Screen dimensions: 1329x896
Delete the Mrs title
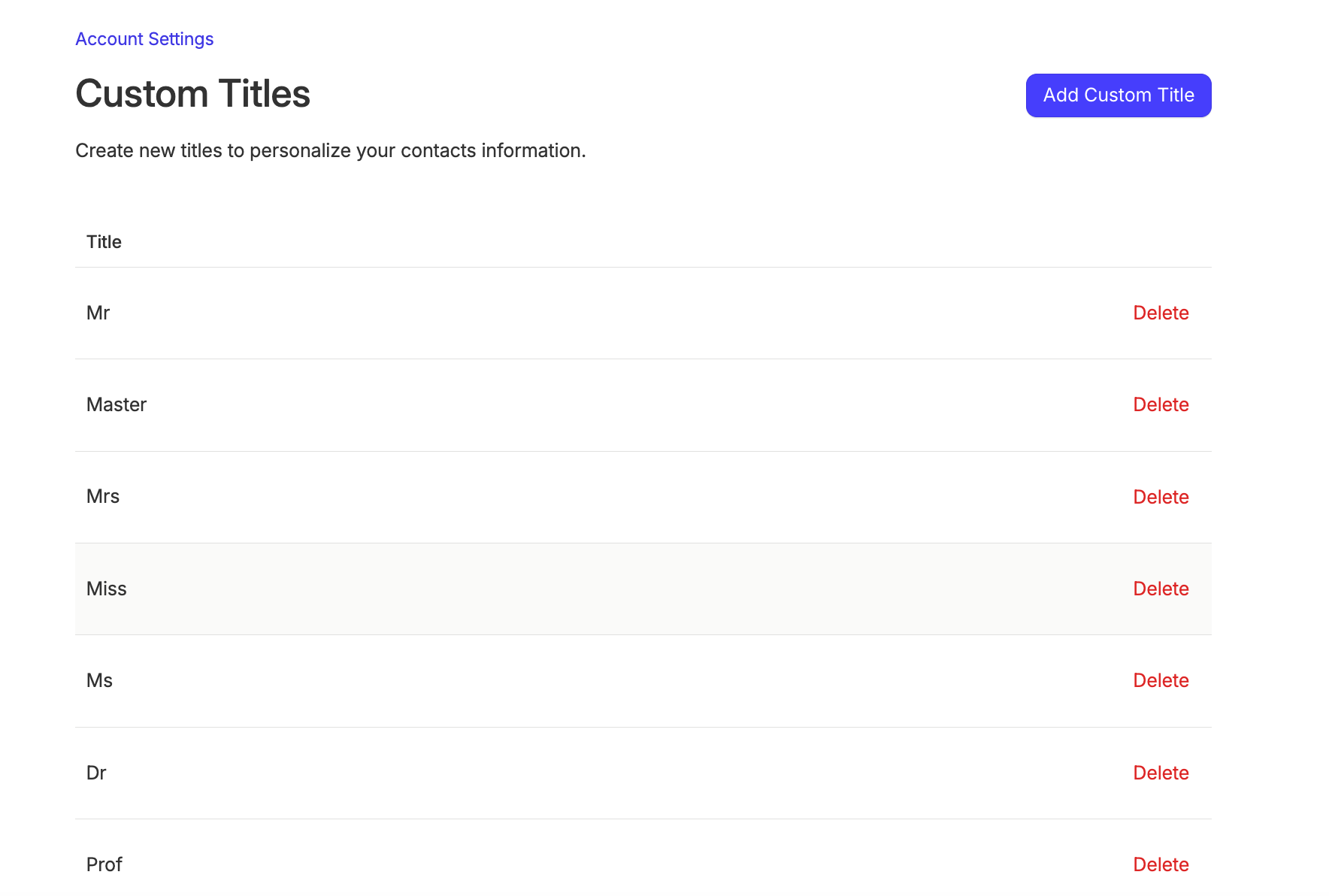(x=1161, y=497)
